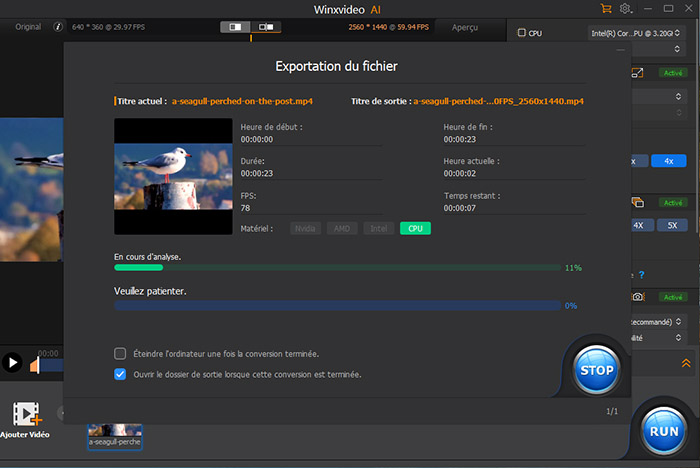Expand the recommandé model dropdown
Screen dimensions: 700x468
(x=661, y=322)
